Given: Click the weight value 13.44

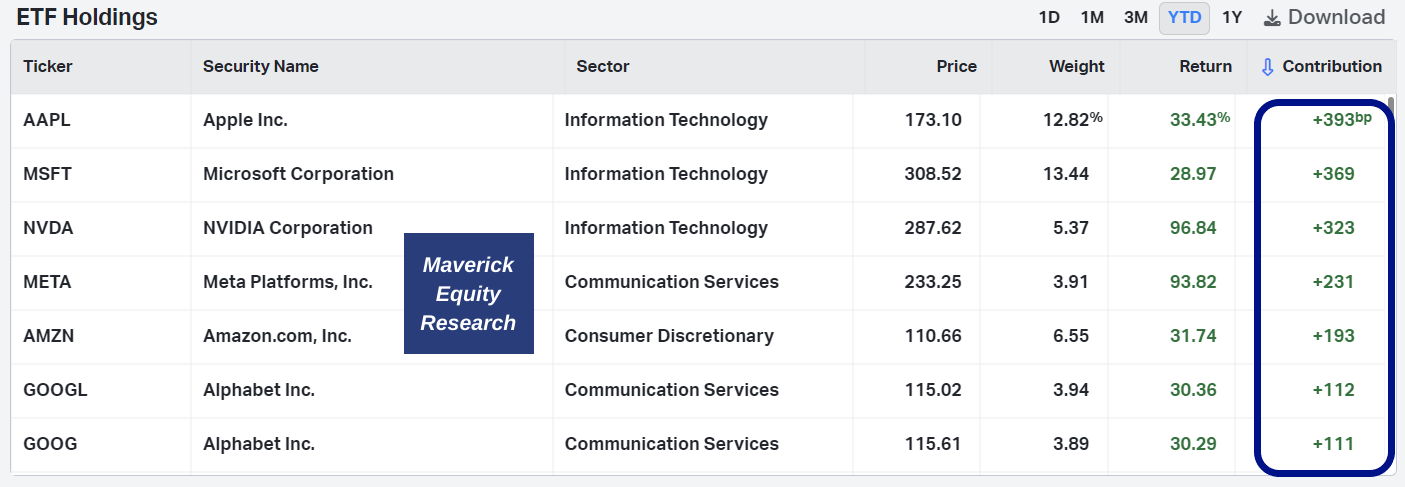Looking at the screenshot, I should (x=1066, y=174).
